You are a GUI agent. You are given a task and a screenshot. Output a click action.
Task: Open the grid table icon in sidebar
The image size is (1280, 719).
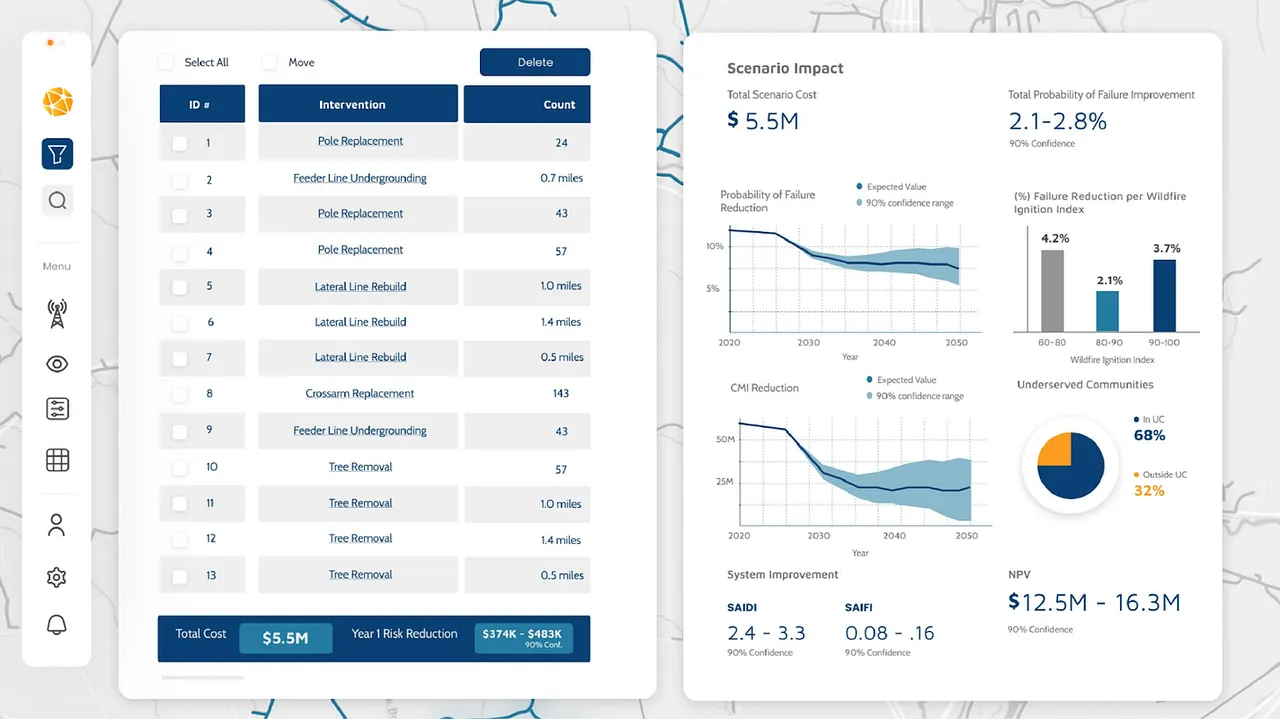[x=57, y=460]
